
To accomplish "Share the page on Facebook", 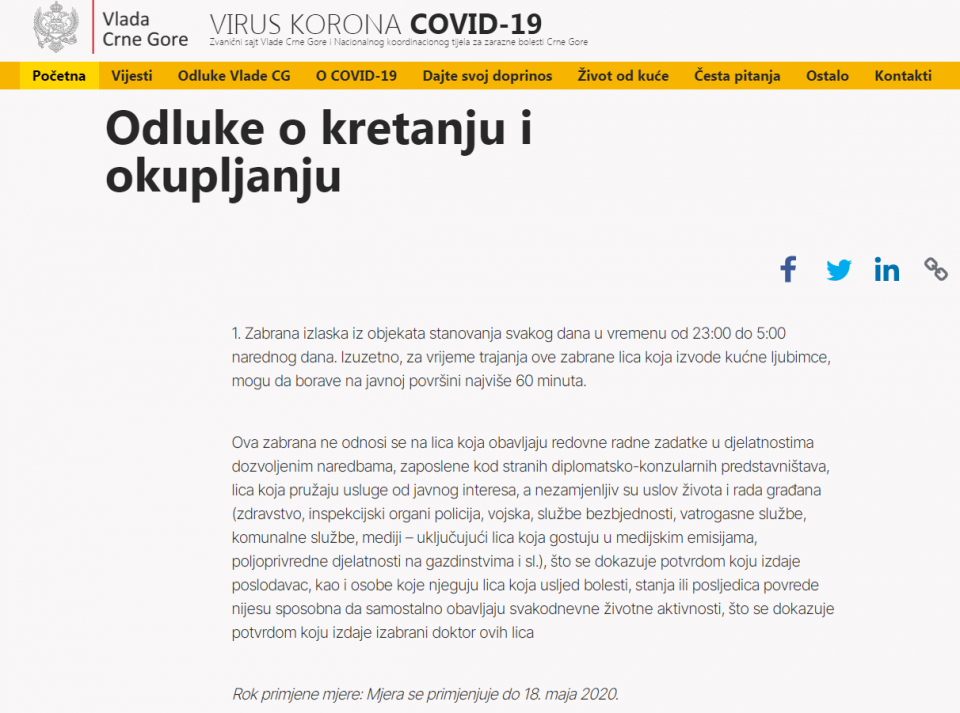I will (x=788, y=269).
